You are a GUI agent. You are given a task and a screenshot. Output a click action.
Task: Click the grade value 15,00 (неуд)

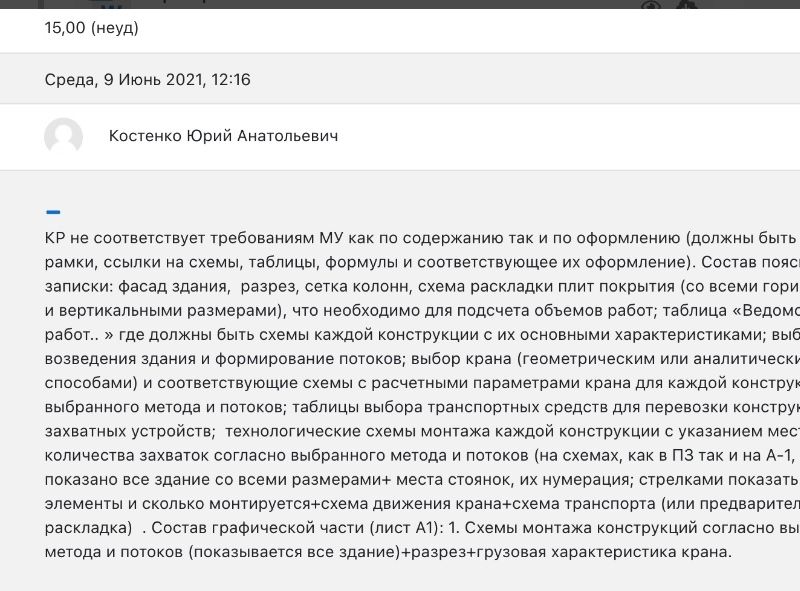click(x=91, y=28)
